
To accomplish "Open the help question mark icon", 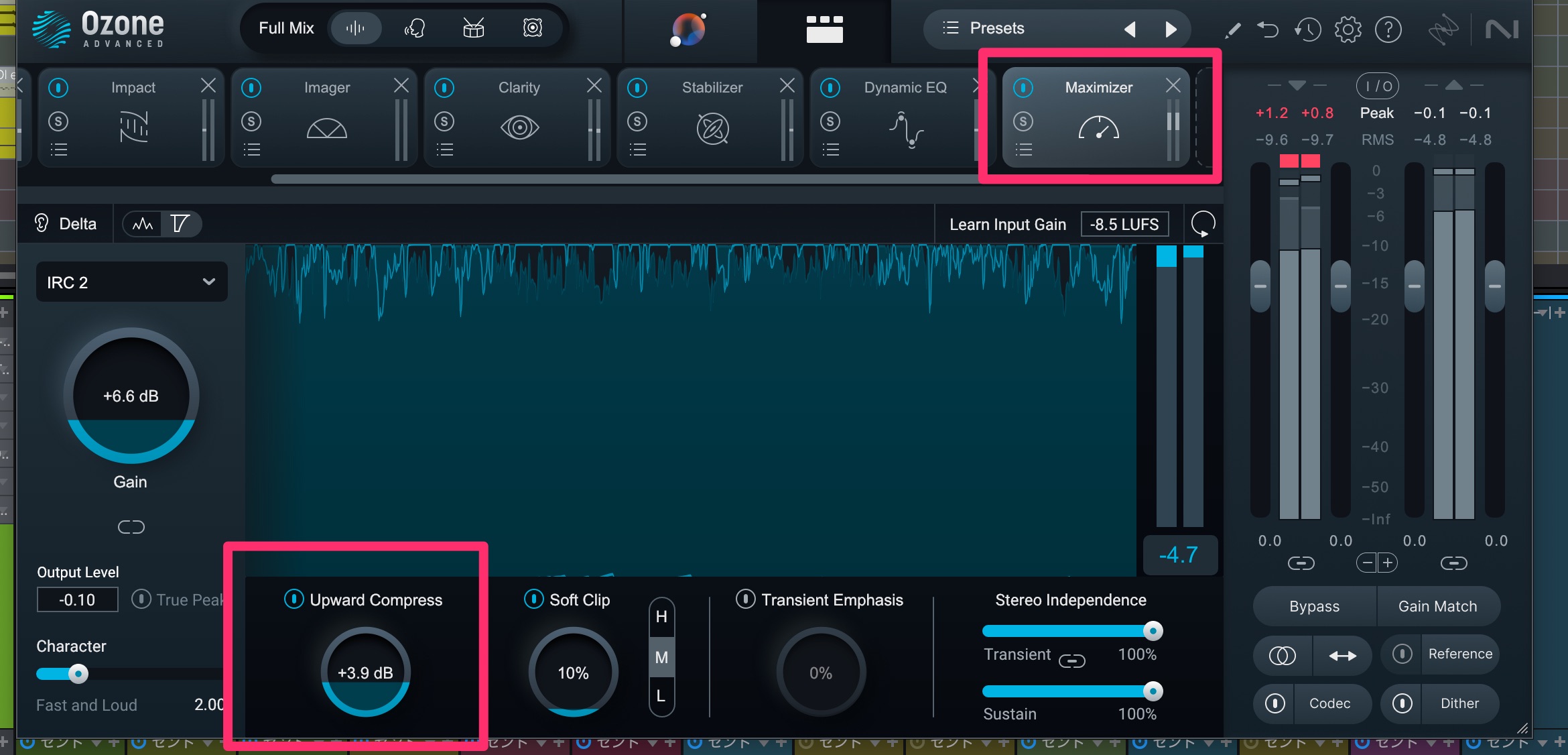I will click(x=1388, y=29).
